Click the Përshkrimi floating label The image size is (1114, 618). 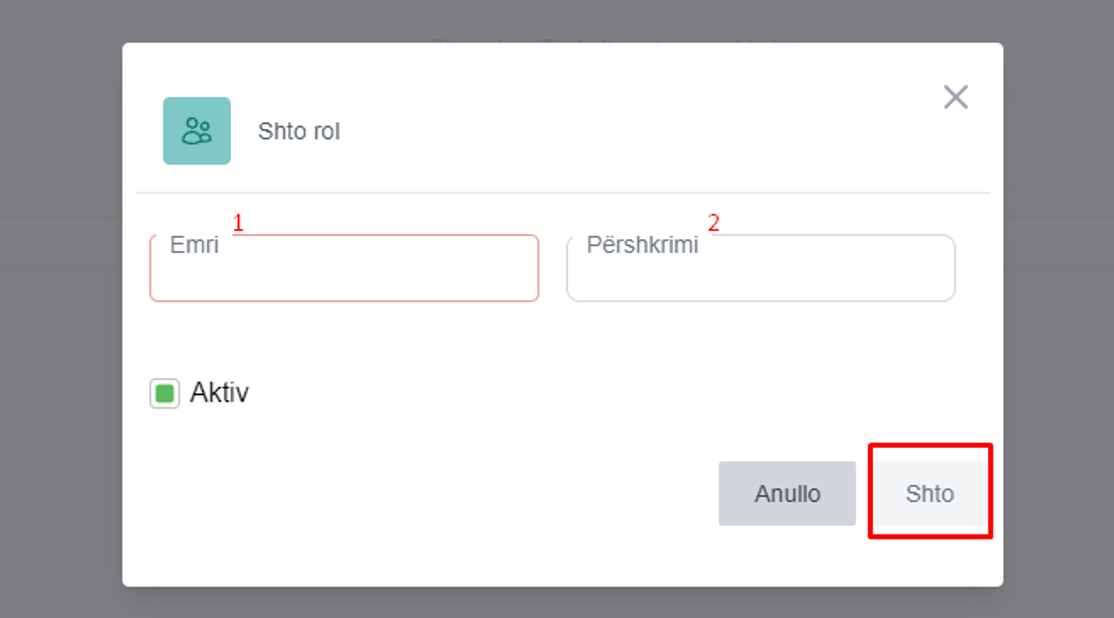[x=642, y=245]
